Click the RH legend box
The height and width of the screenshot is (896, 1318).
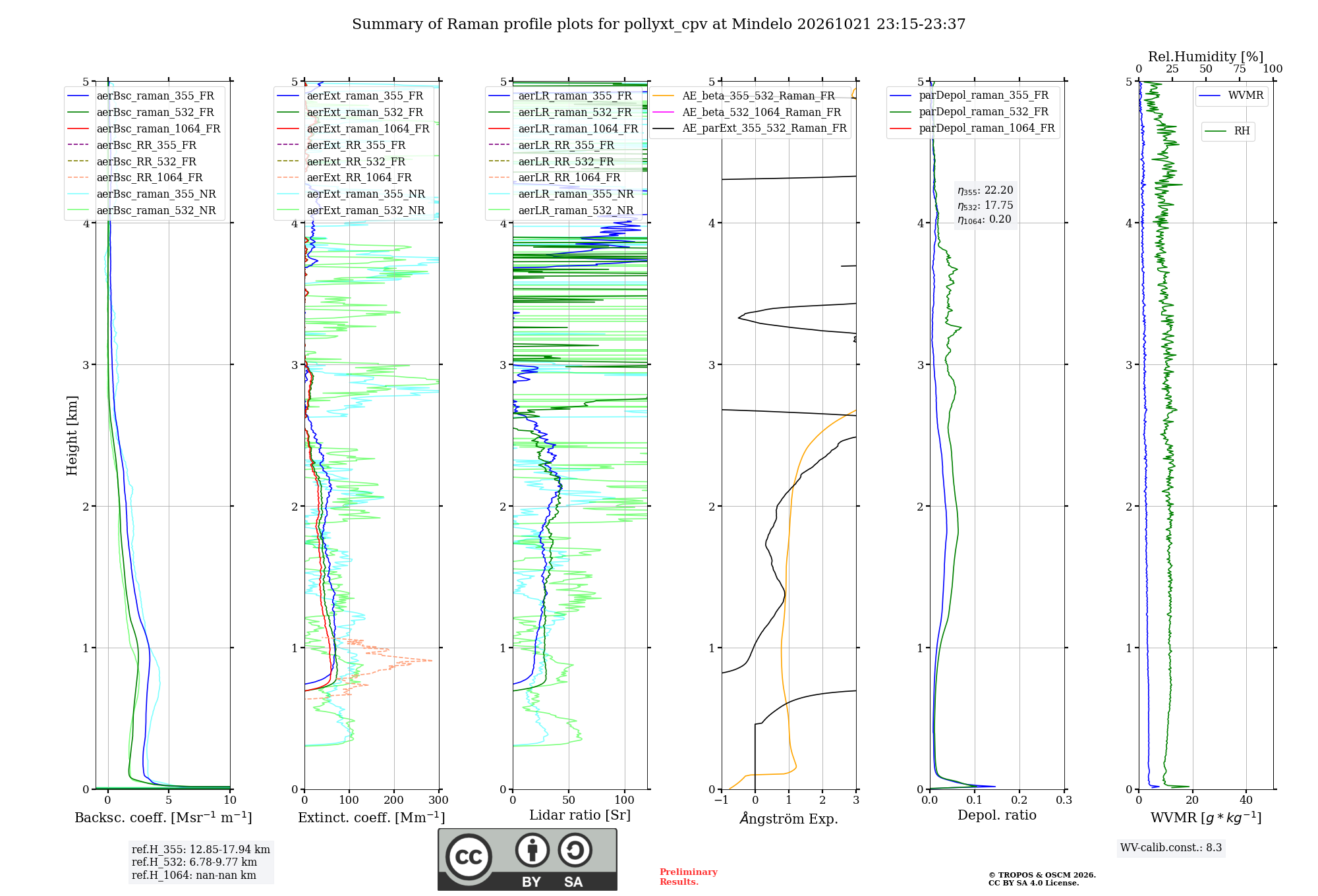click(1228, 131)
